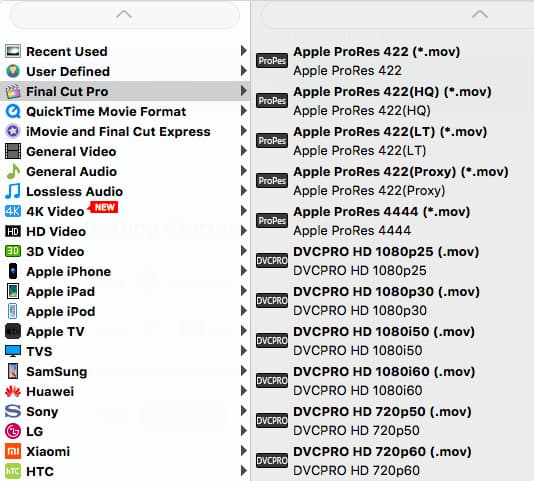Screen dimensions: 534x481
Task: Expand the 4K Video submenu arrow
Action: tap(244, 211)
